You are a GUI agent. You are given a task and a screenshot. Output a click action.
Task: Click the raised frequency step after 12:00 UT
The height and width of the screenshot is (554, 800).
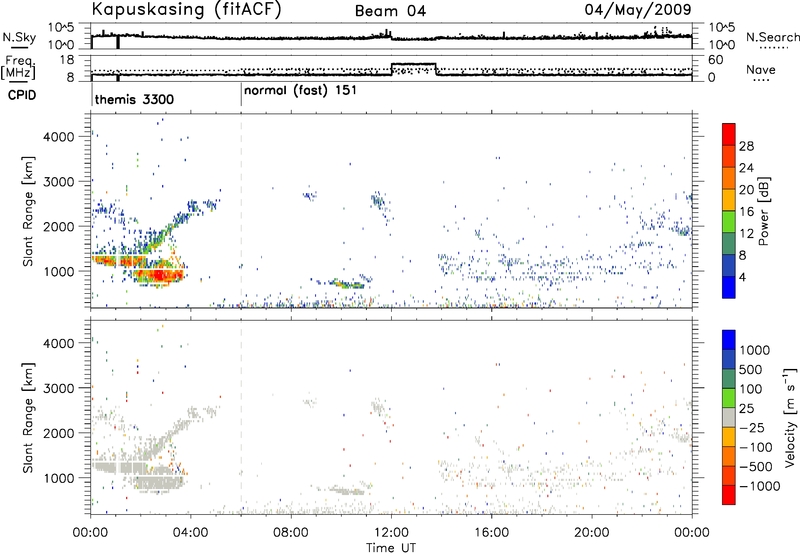pyautogui.click(x=414, y=64)
